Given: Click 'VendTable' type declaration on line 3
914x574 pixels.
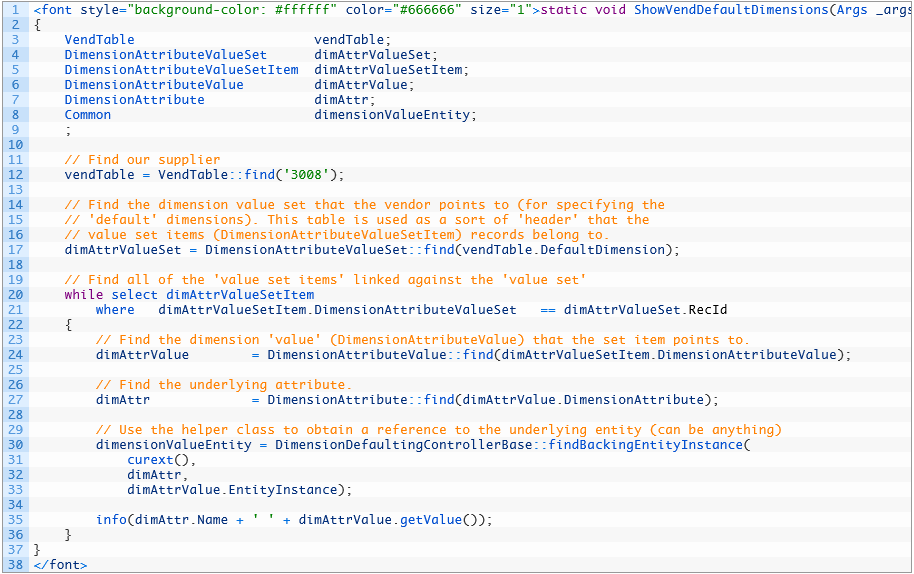Looking at the screenshot, I should pyautogui.click(x=100, y=40).
